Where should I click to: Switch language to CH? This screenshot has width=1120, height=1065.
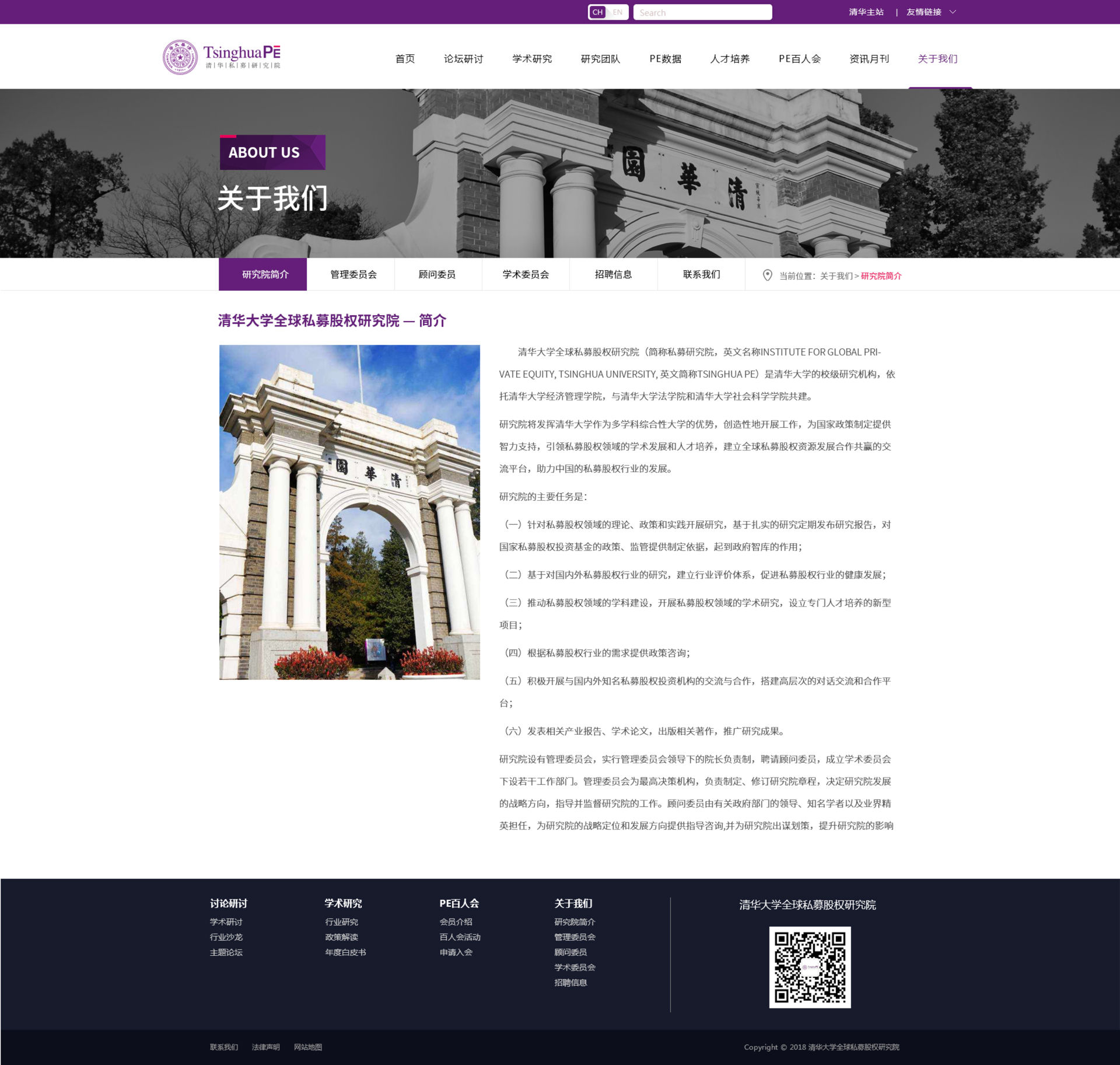pyautogui.click(x=597, y=12)
